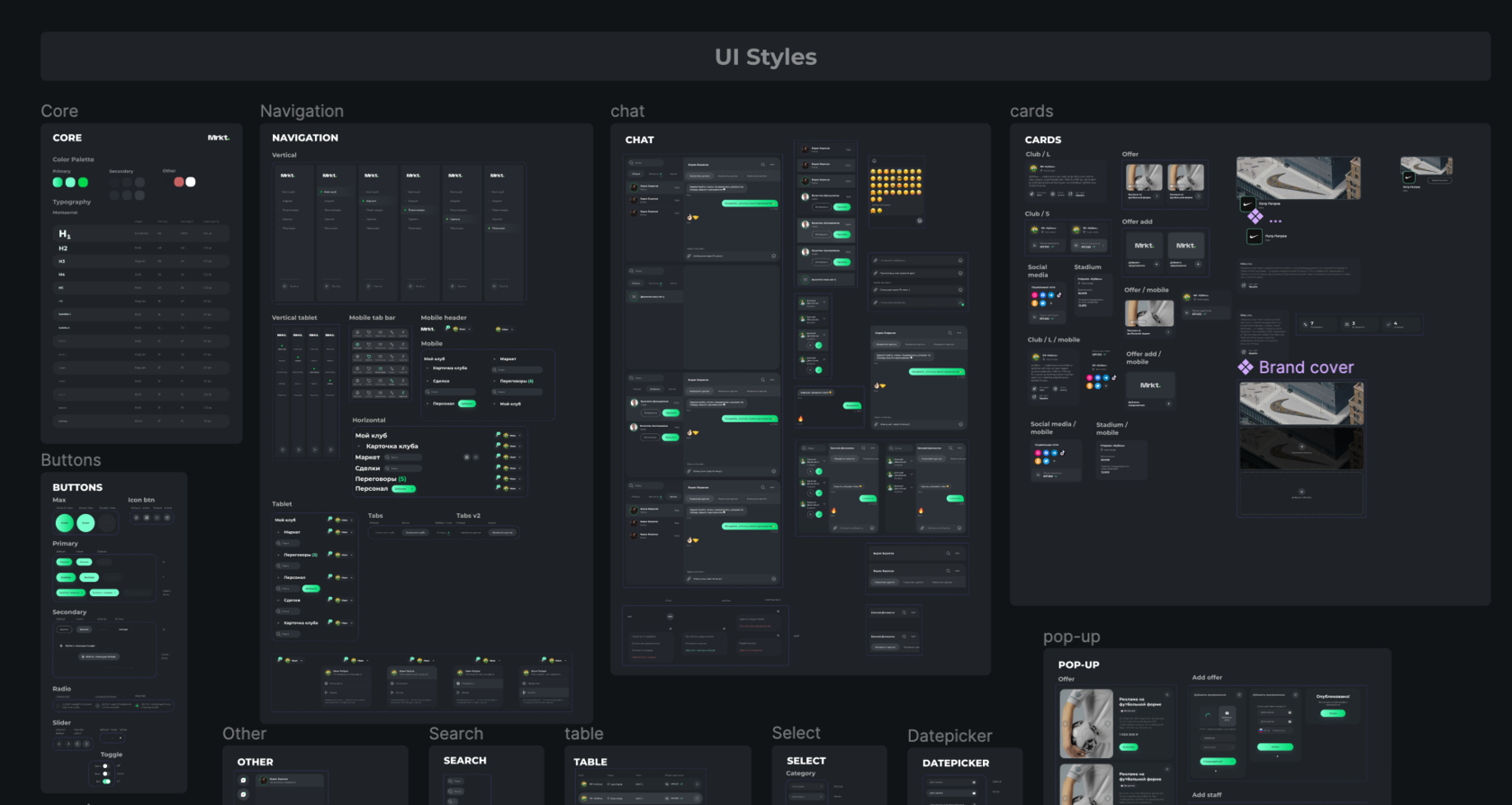Select the "Search" frame label
This screenshot has width=1512, height=805.
(x=456, y=734)
